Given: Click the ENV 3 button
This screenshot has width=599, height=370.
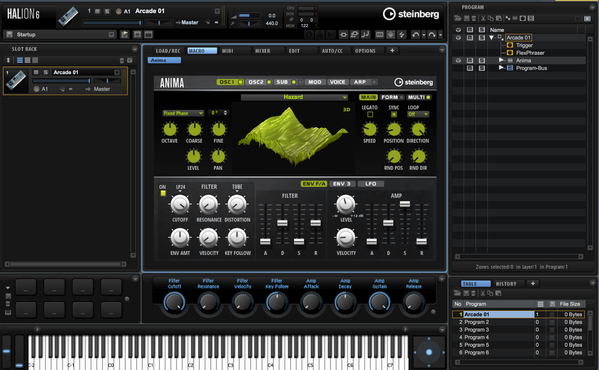Looking at the screenshot, I should tap(342, 184).
